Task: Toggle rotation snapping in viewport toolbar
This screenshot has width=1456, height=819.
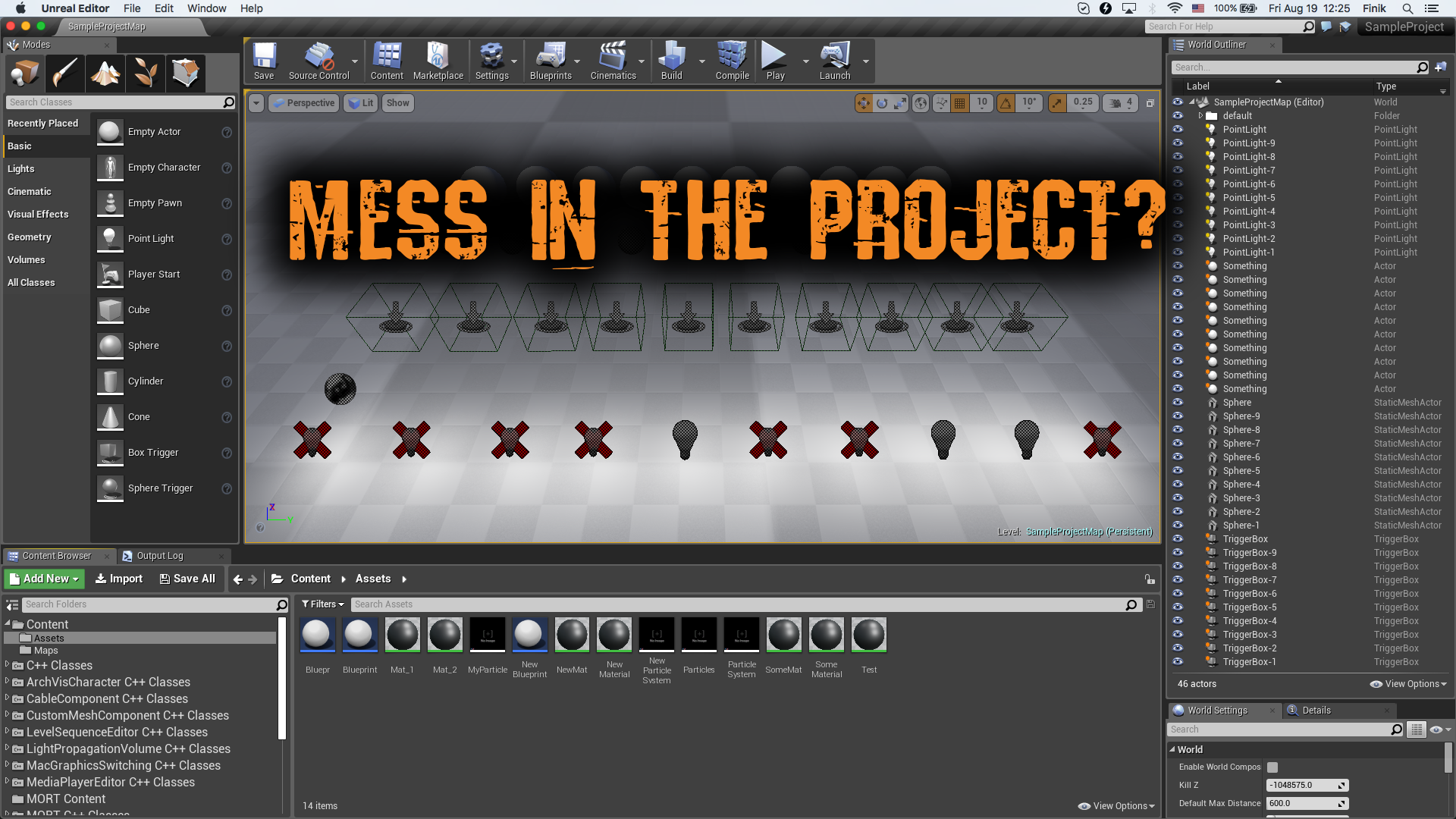Action: 1006,103
